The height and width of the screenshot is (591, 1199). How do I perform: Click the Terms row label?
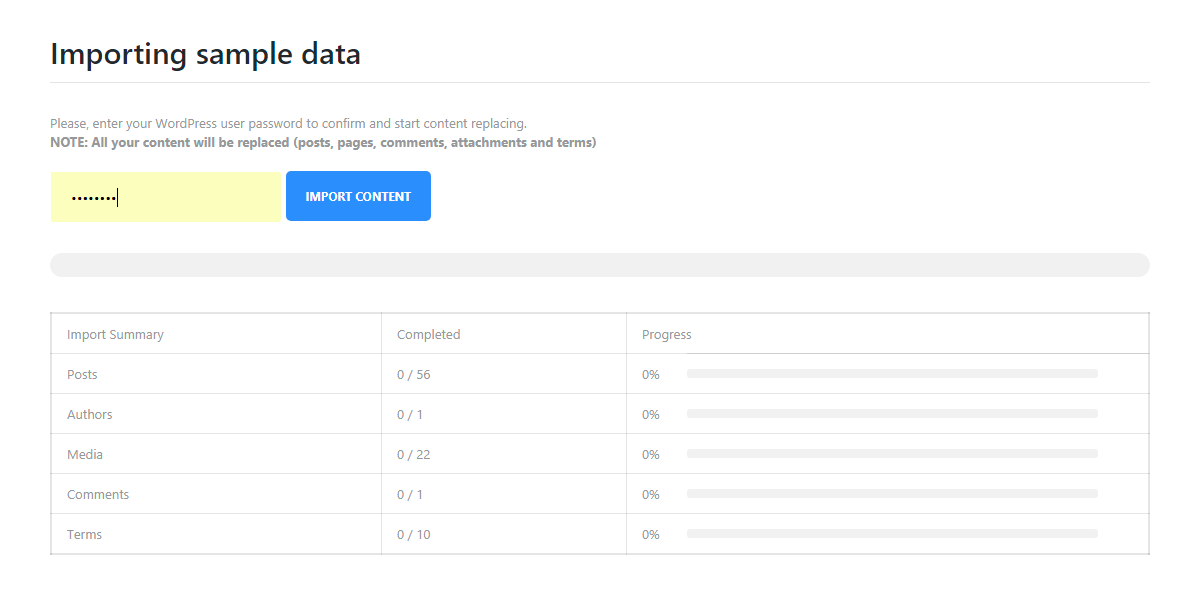coord(84,535)
